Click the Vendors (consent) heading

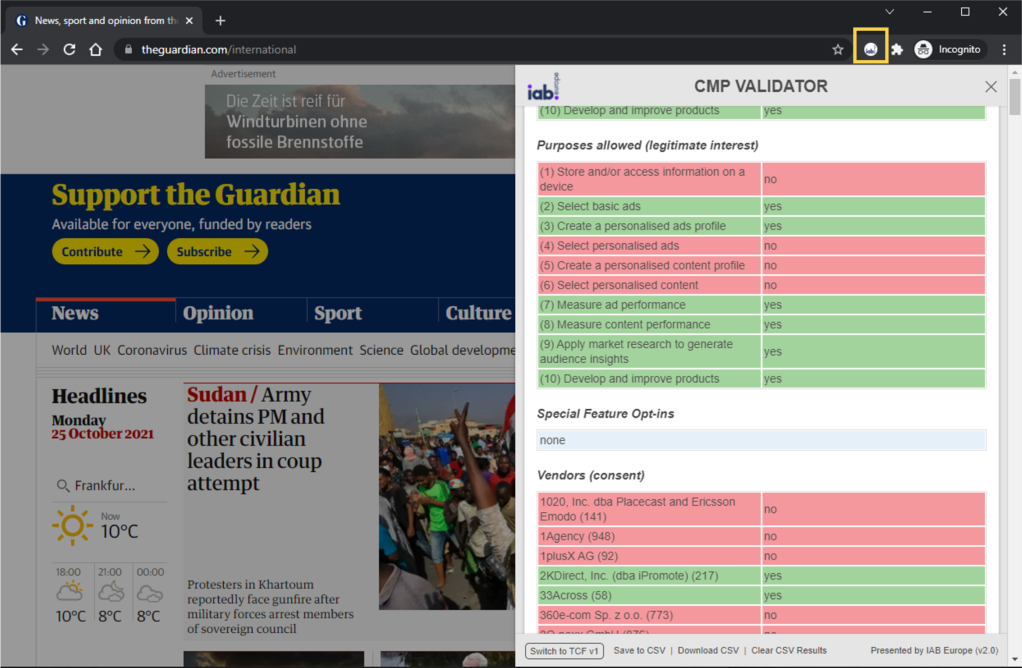(591, 475)
